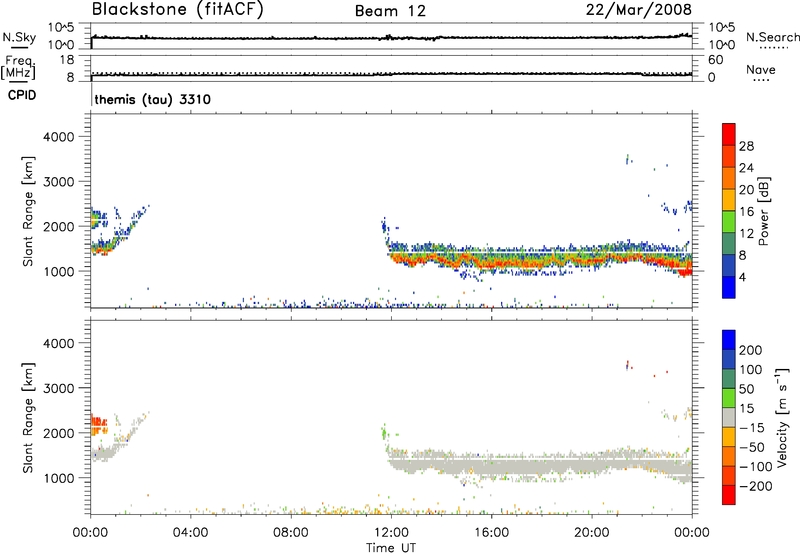Viewport: 800px width, 554px height.
Task: Click the "Freq. [MHz]" axis label
Action: click(19, 67)
